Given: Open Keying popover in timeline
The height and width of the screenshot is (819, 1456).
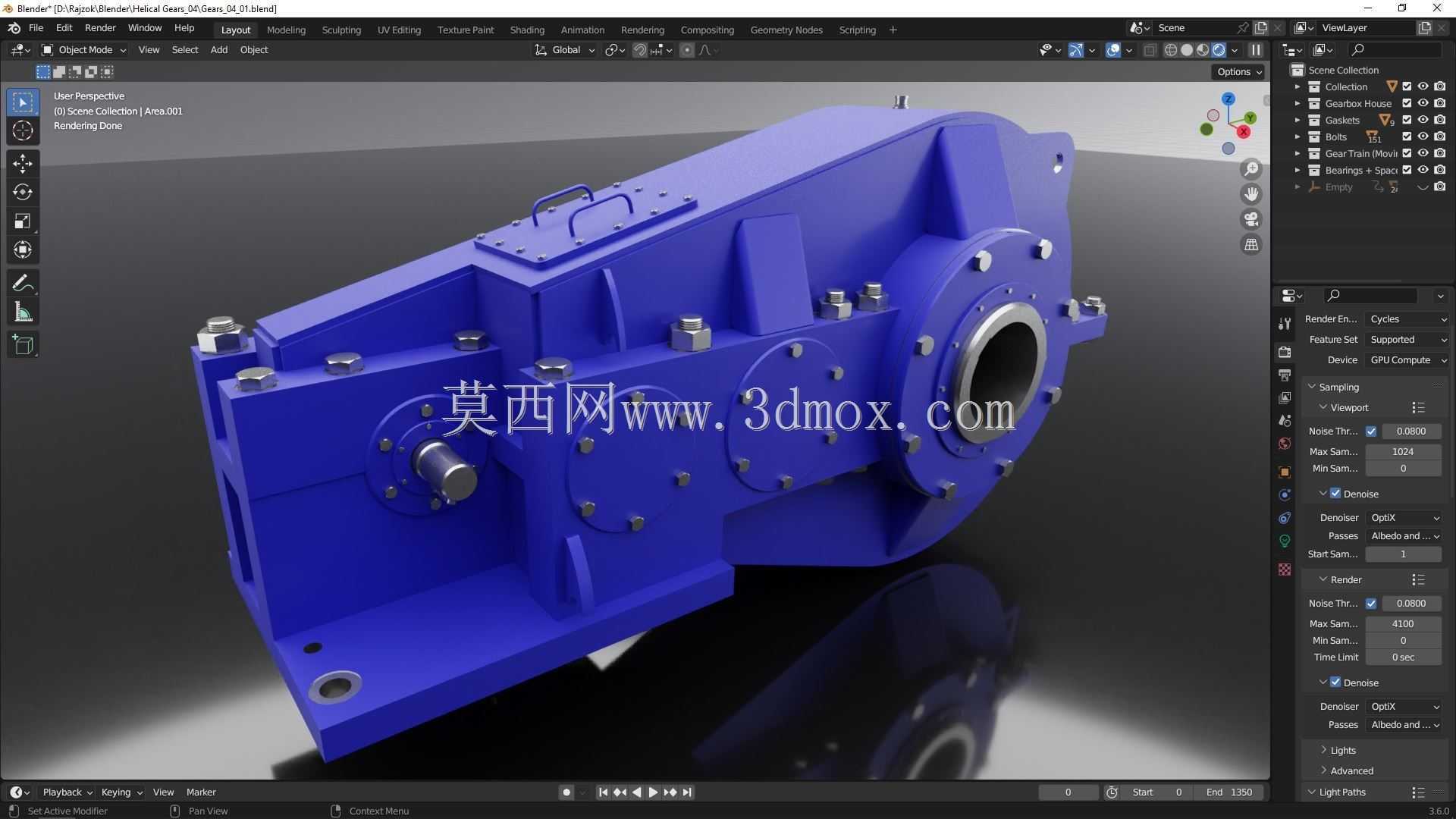Looking at the screenshot, I should pyautogui.click(x=121, y=792).
